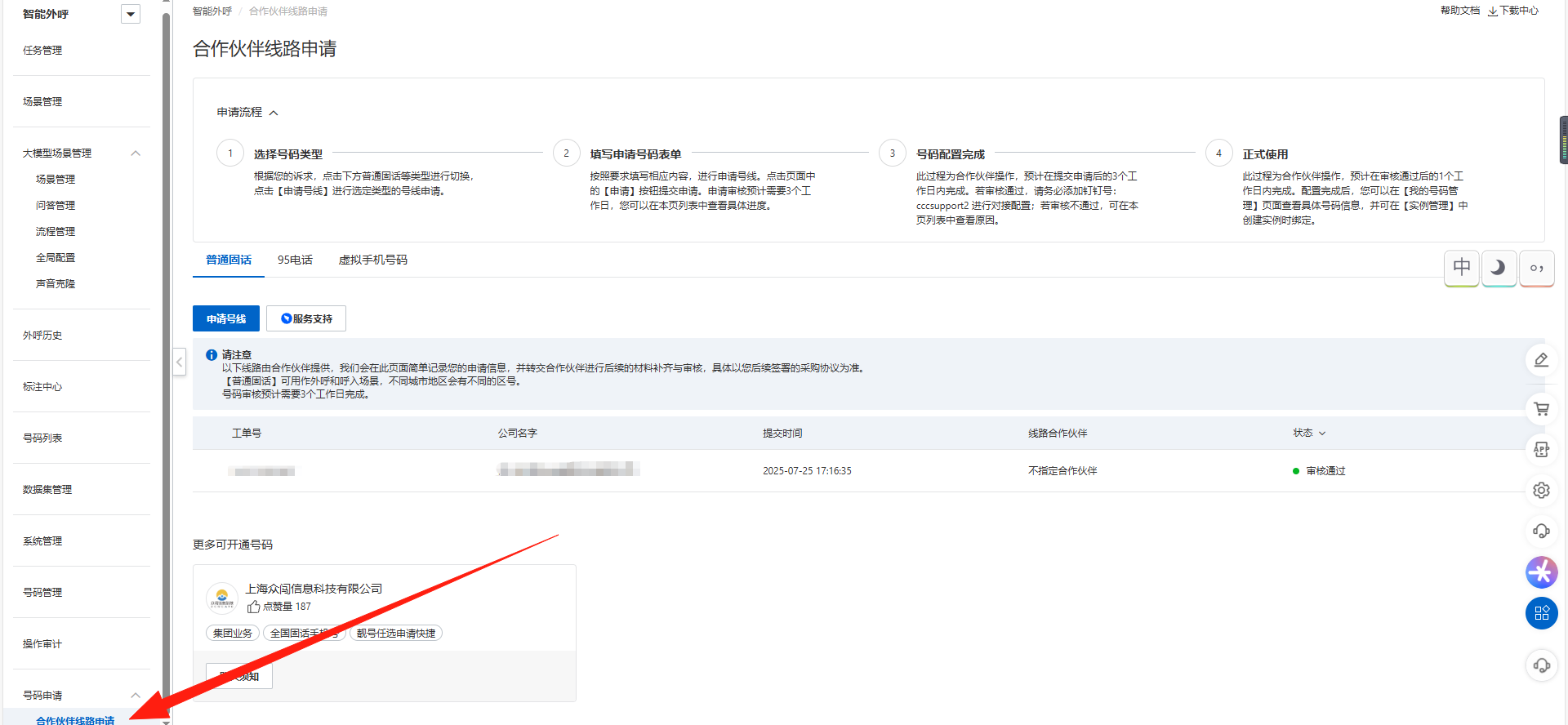This screenshot has height=725, width=1568.
Task: Collapse the 号码申请 sidebar group
Action: pos(136,696)
